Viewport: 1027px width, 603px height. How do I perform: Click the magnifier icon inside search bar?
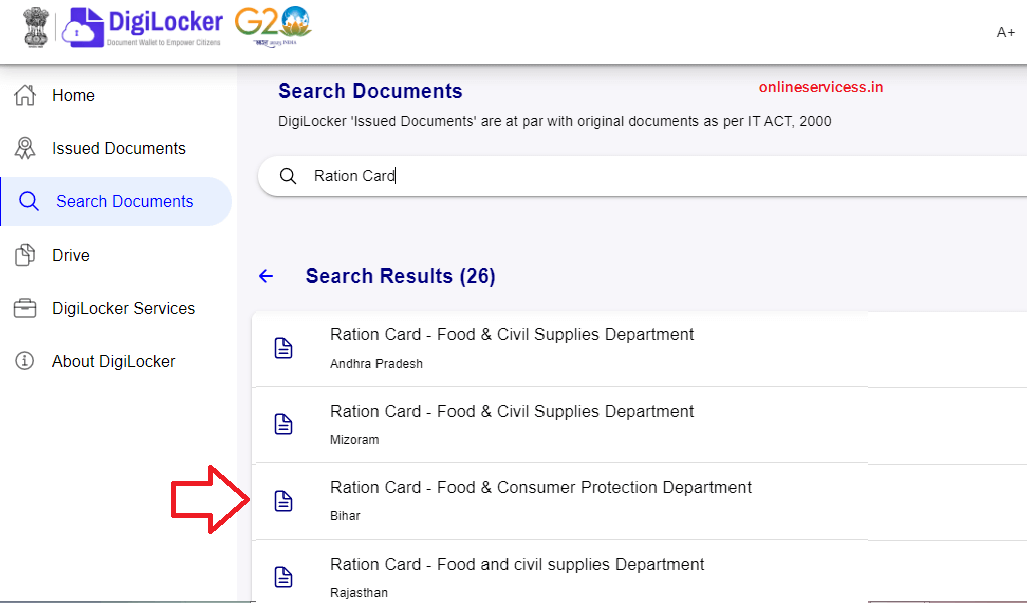pos(288,175)
